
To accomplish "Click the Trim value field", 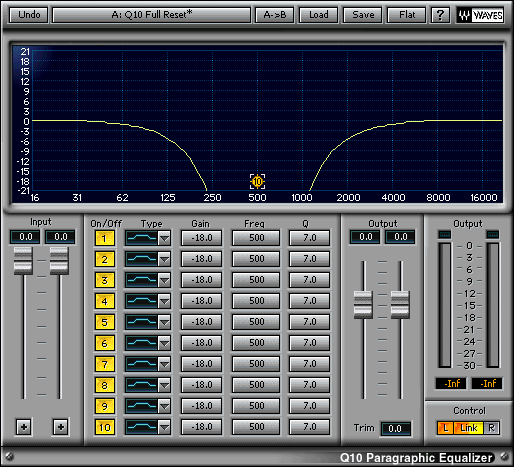I will click(395, 429).
